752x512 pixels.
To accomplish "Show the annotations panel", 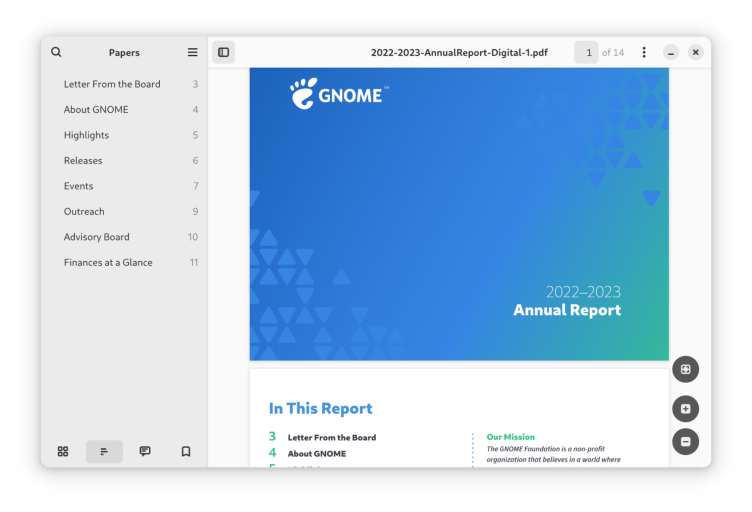I will click(145, 452).
